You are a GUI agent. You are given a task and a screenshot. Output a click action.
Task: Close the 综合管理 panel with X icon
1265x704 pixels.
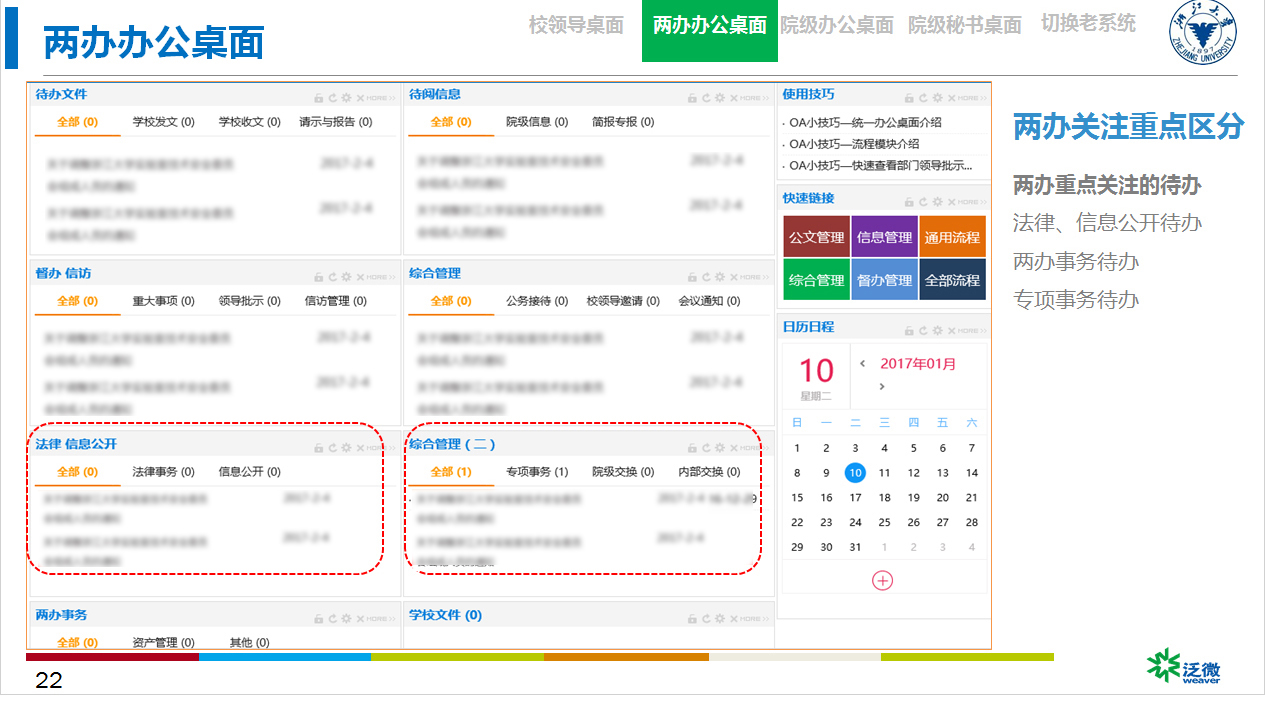733,277
